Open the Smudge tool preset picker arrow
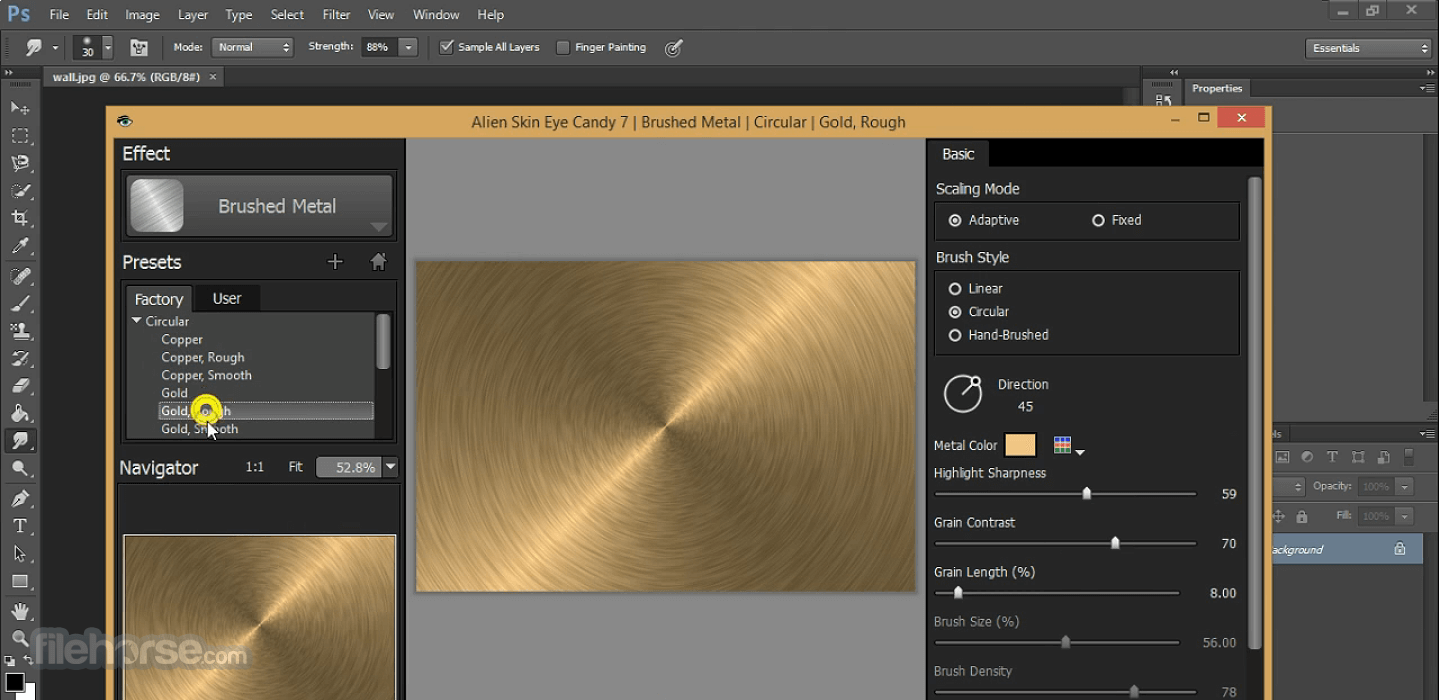1439x700 pixels. 55,47
